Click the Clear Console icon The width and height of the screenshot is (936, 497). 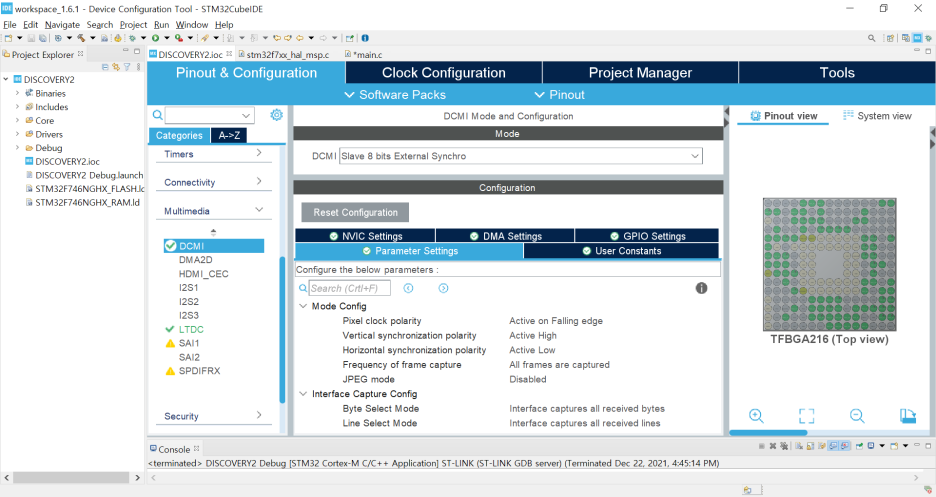pos(799,446)
